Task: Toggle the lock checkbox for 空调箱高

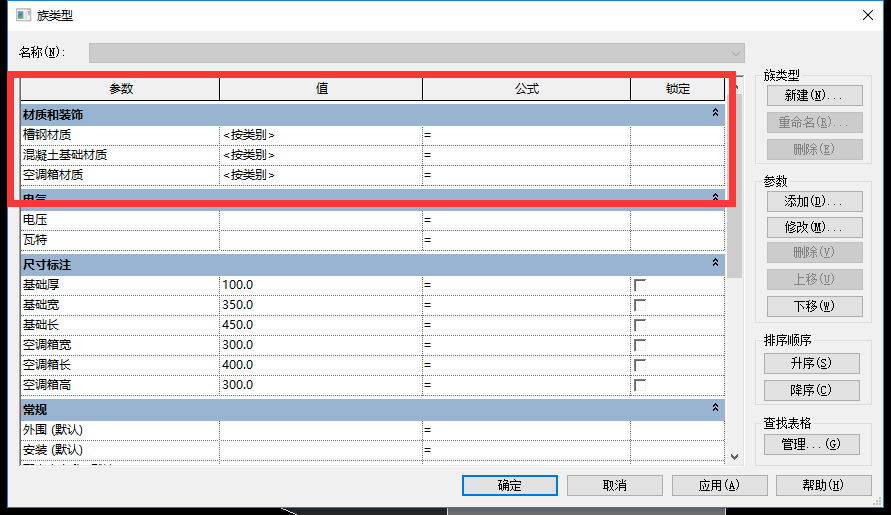Action: 640,385
